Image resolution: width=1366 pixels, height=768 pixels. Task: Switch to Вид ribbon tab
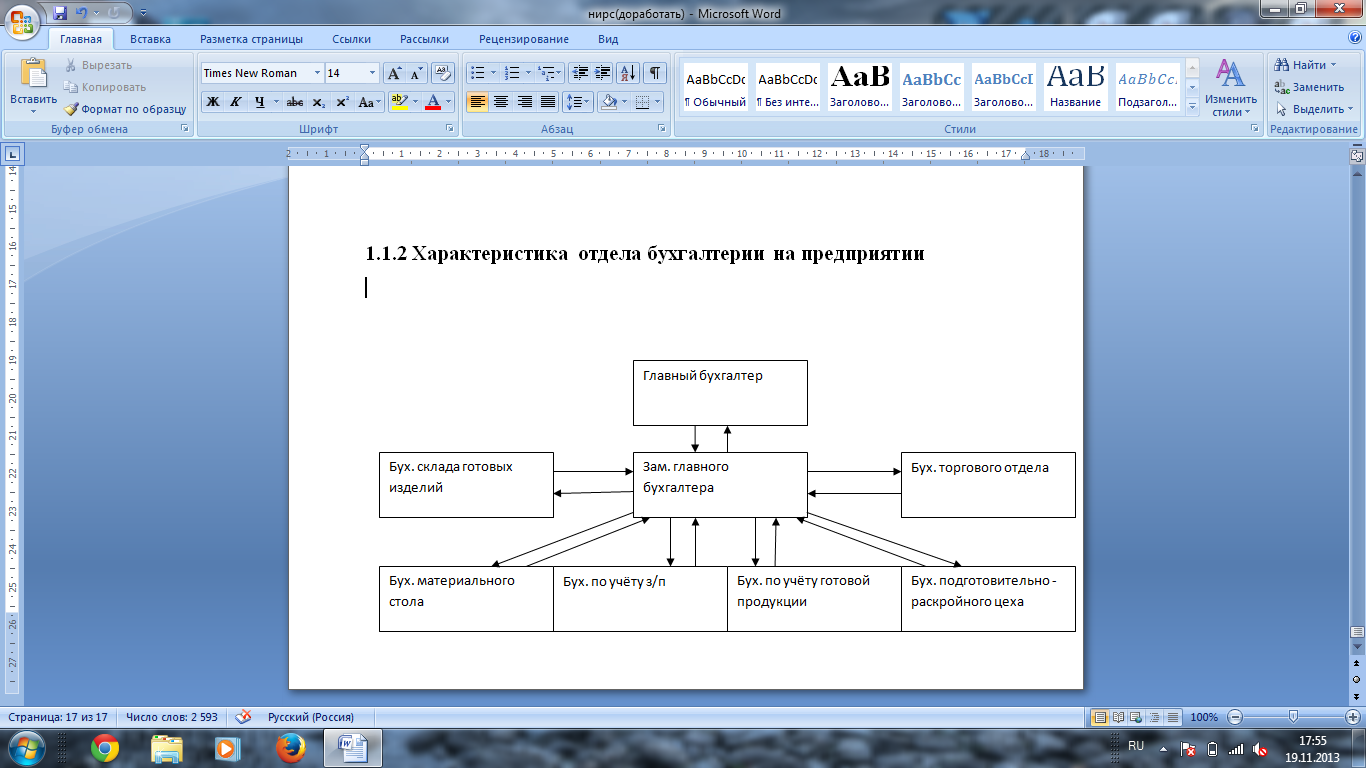608,39
